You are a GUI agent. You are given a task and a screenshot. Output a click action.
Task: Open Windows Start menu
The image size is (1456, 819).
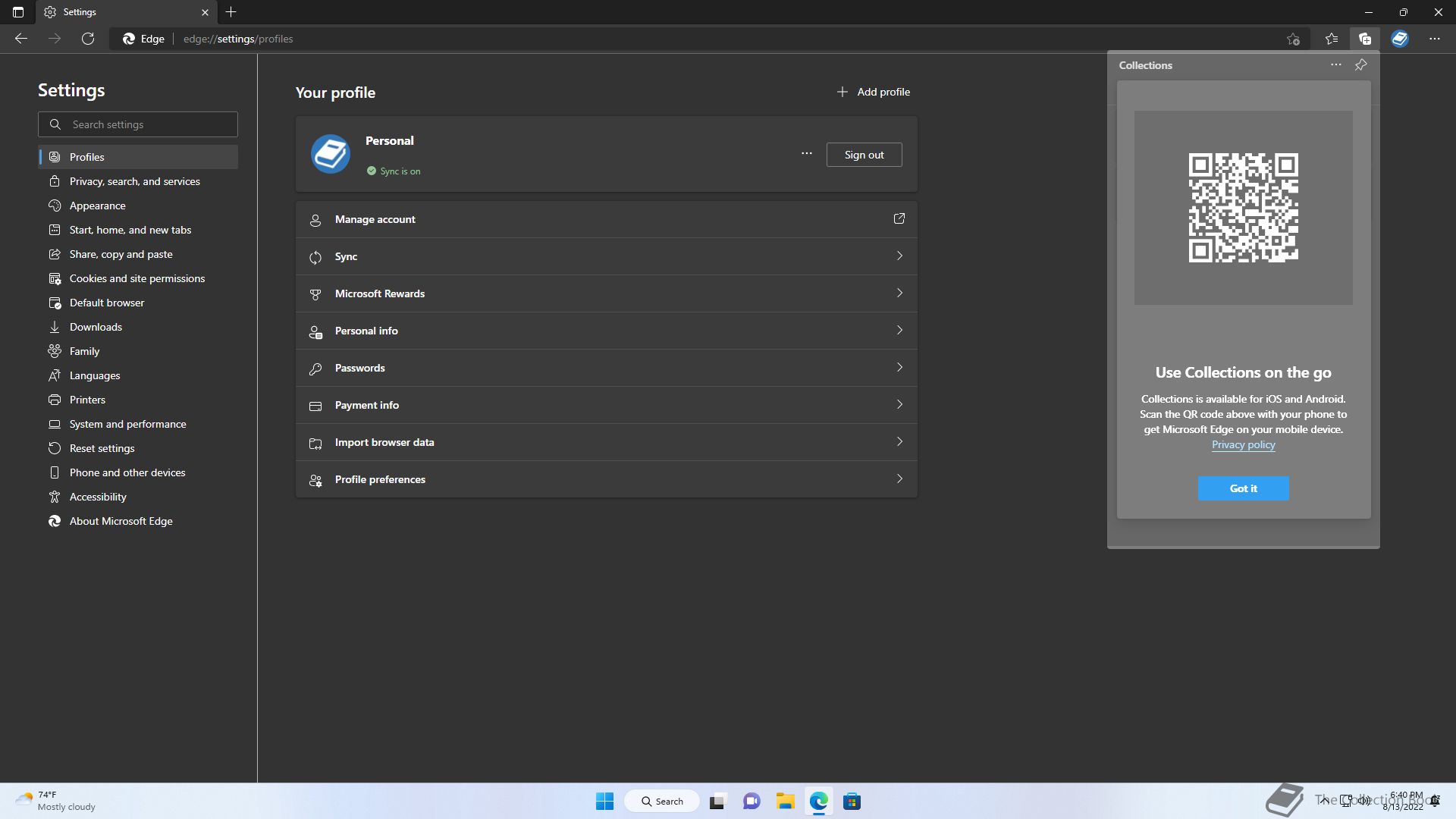tap(604, 801)
